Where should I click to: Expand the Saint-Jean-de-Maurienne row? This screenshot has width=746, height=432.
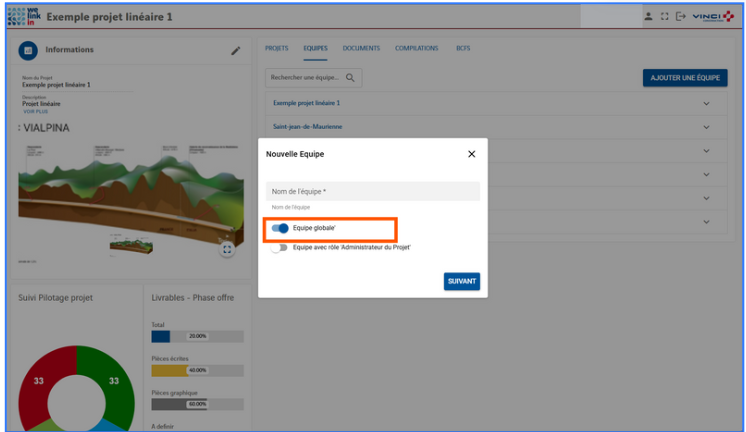coord(707,127)
